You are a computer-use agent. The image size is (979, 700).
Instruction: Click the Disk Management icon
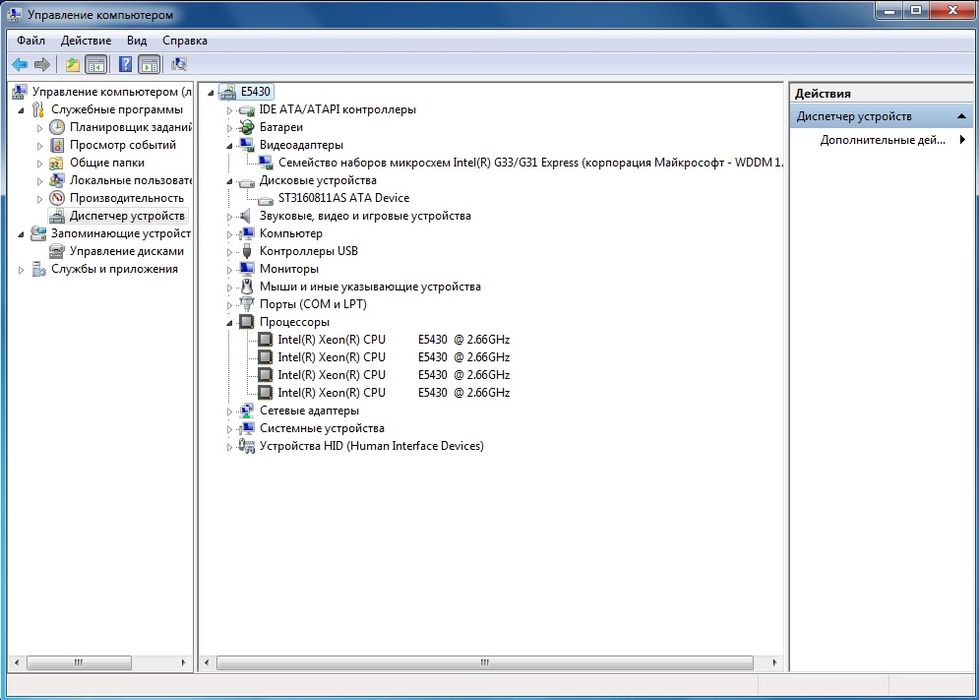point(57,251)
